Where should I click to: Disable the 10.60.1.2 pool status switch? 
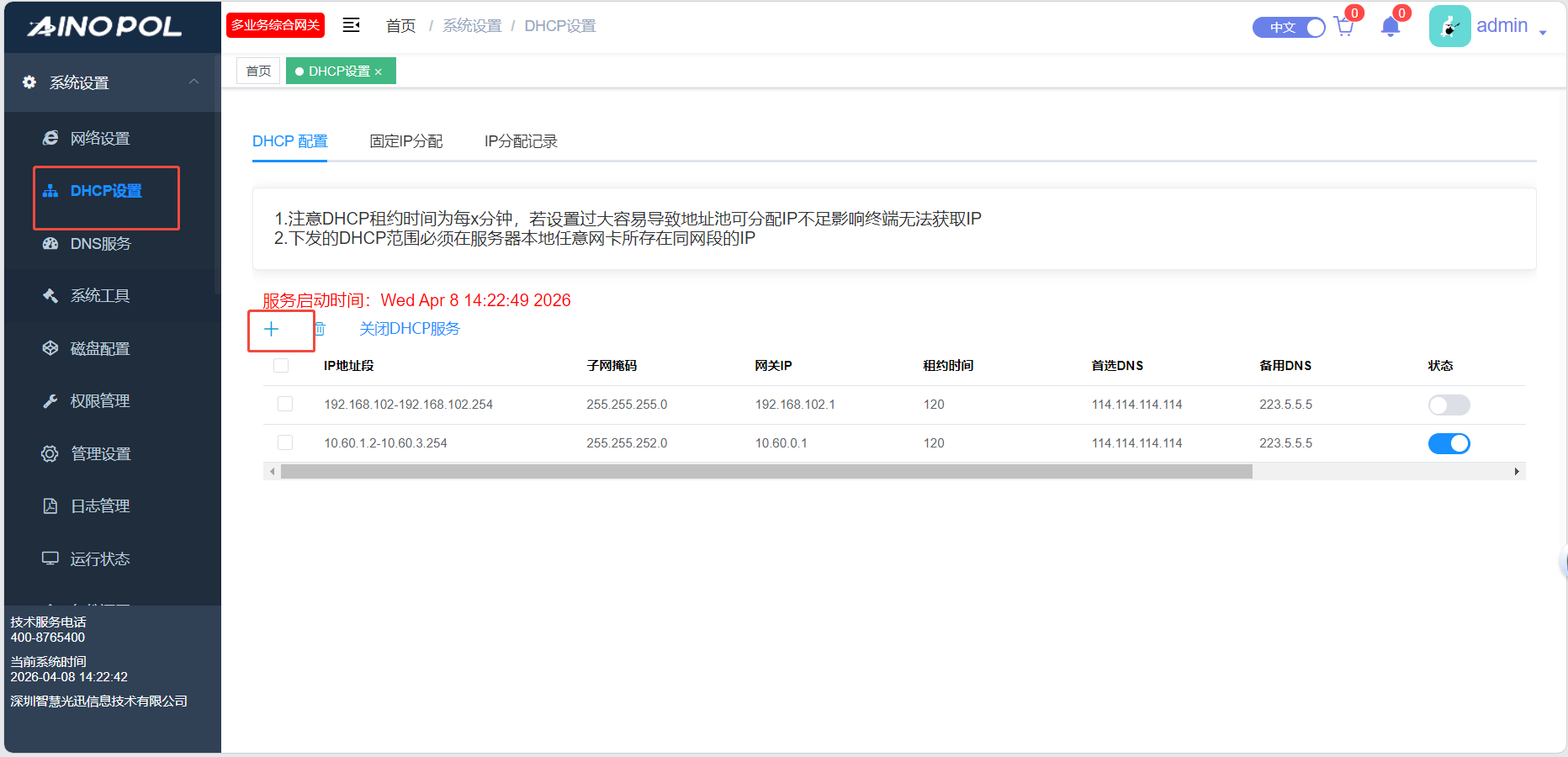[x=1449, y=444]
